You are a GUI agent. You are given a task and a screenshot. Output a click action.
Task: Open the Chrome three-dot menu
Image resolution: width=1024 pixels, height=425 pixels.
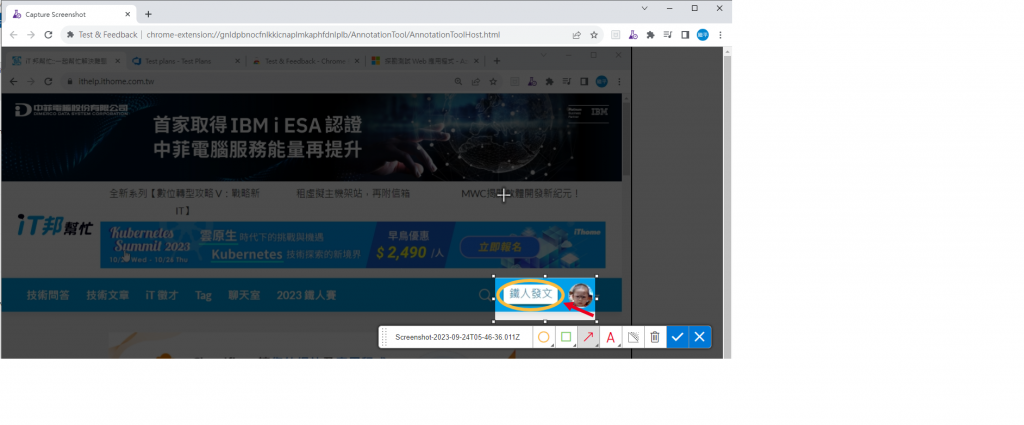click(x=720, y=35)
